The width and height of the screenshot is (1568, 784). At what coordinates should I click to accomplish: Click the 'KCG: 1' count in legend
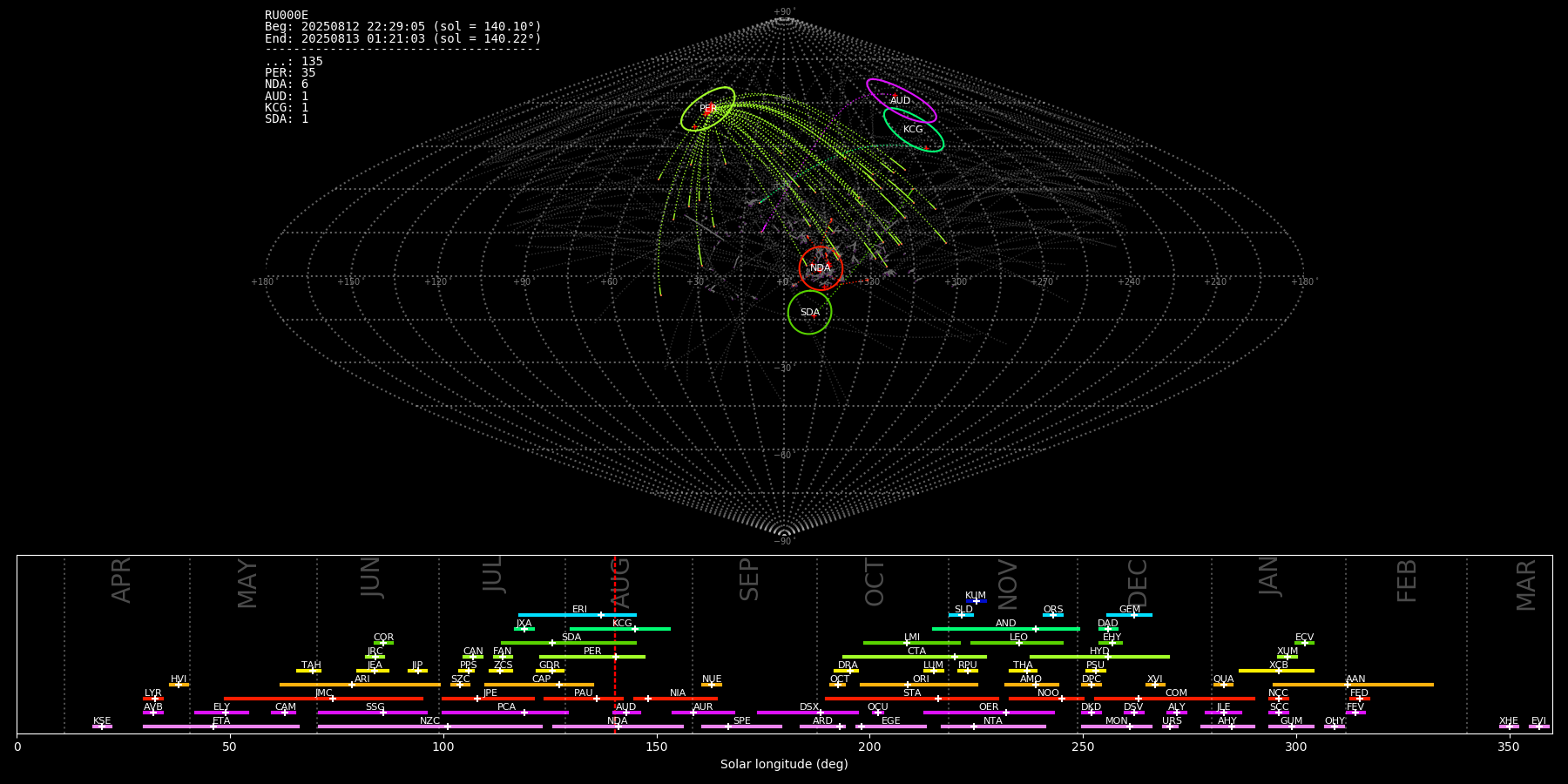287,107
